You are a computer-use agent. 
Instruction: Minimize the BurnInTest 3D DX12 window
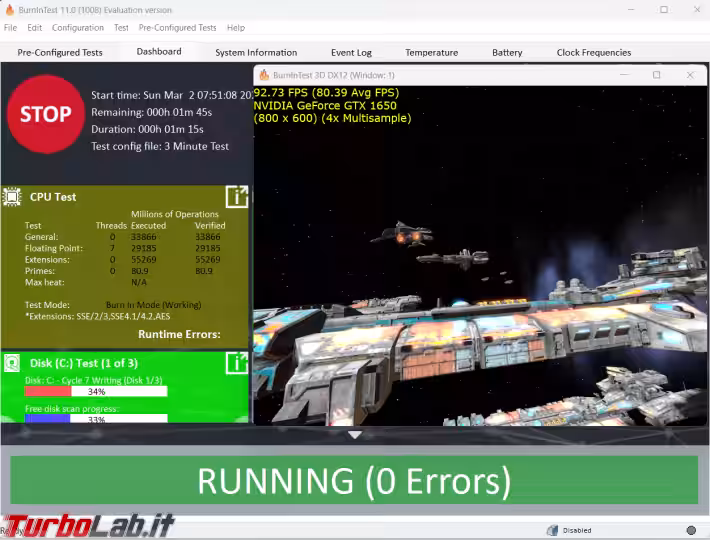coord(624,75)
